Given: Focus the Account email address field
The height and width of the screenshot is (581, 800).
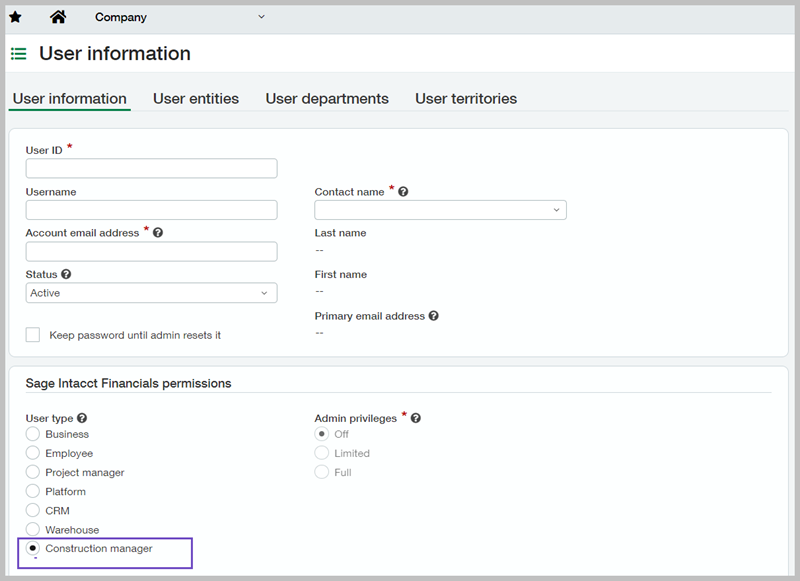Looking at the screenshot, I should tap(151, 251).
